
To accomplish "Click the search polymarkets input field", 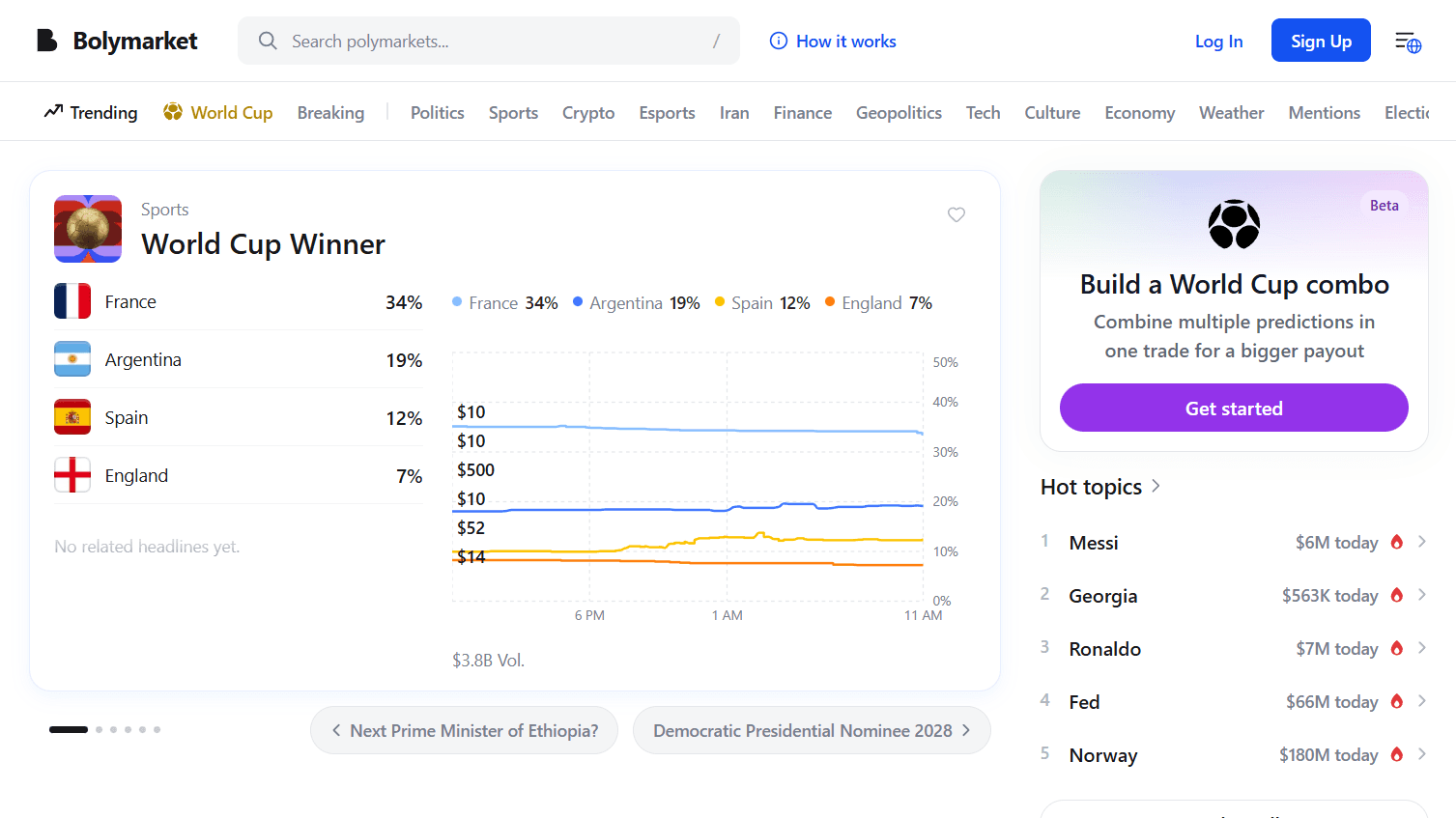I will tap(489, 41).
